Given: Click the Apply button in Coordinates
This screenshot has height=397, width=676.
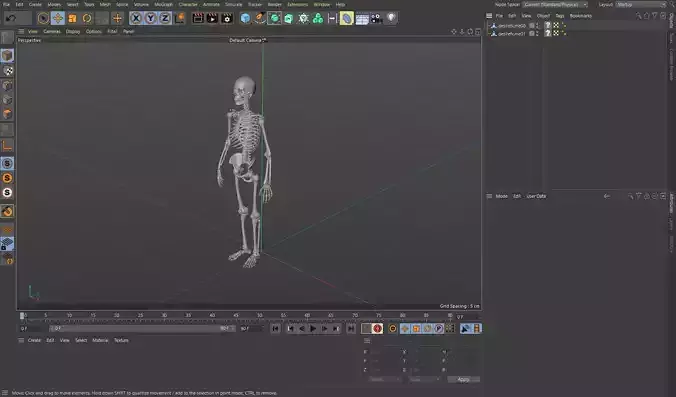Looking at the screenshot, I should click(x=463, y=380).
